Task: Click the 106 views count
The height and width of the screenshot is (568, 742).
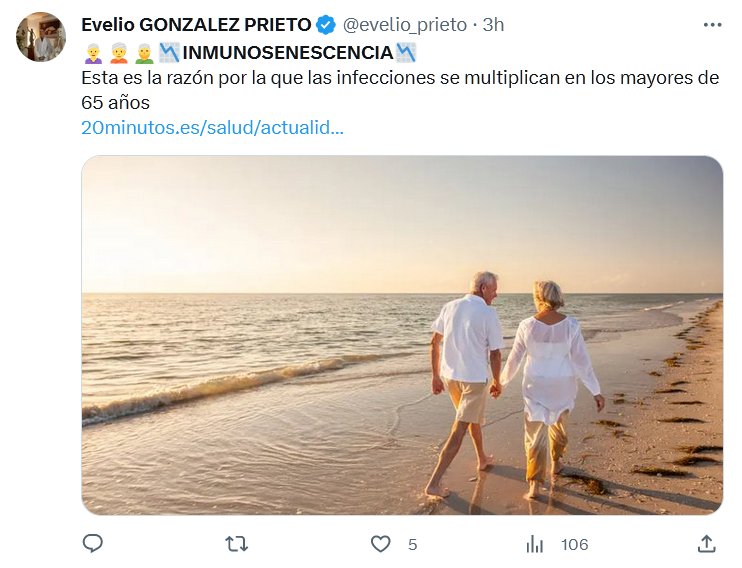Action: click(x=574, y=544)
